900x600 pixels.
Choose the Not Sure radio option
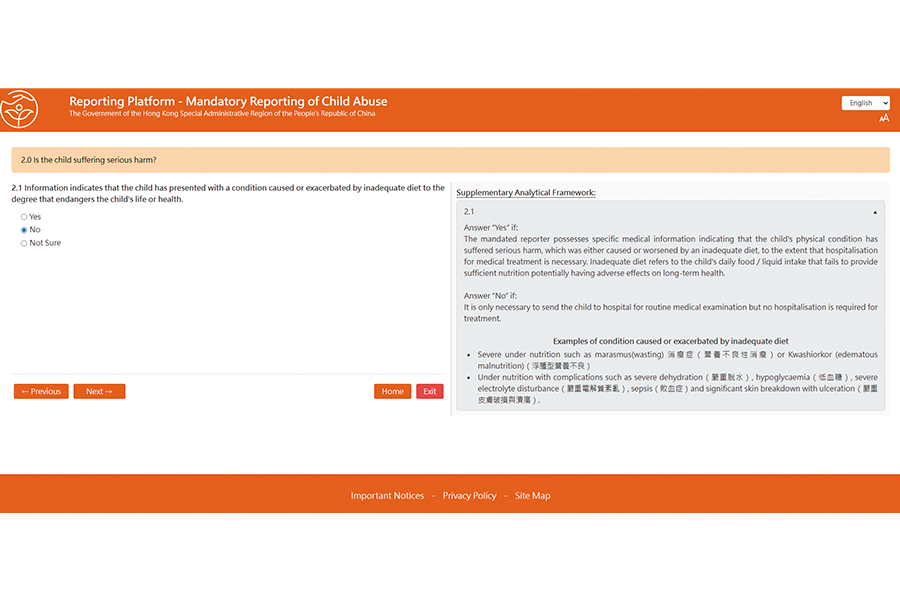(24, 243)
